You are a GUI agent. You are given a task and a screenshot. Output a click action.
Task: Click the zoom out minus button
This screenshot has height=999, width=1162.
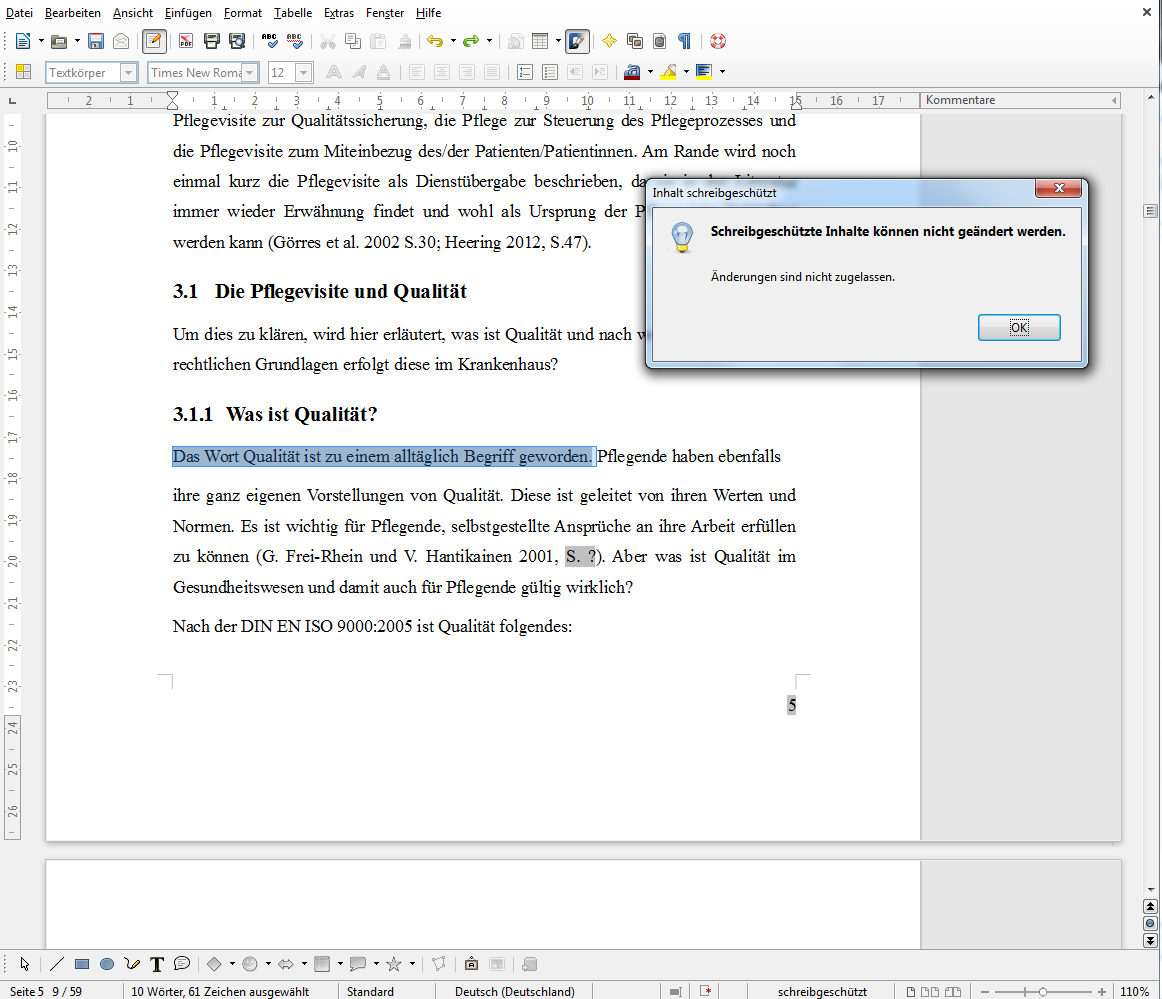click(x=986, y=992)
